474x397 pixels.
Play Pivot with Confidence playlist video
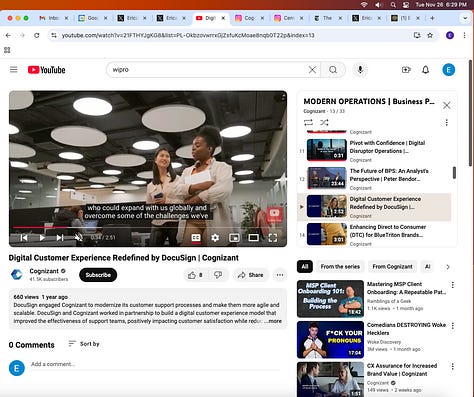click(374, 151)
